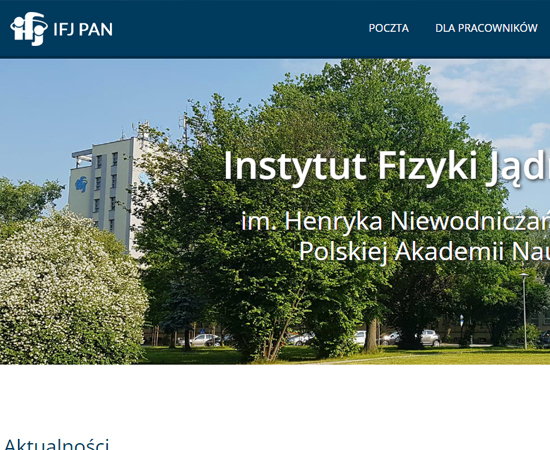The height and width of the screenshot is (450, 550).
Task: Click the Instytut Fizyki Jądrowej banner heading
Action: [x=387, y=166]
